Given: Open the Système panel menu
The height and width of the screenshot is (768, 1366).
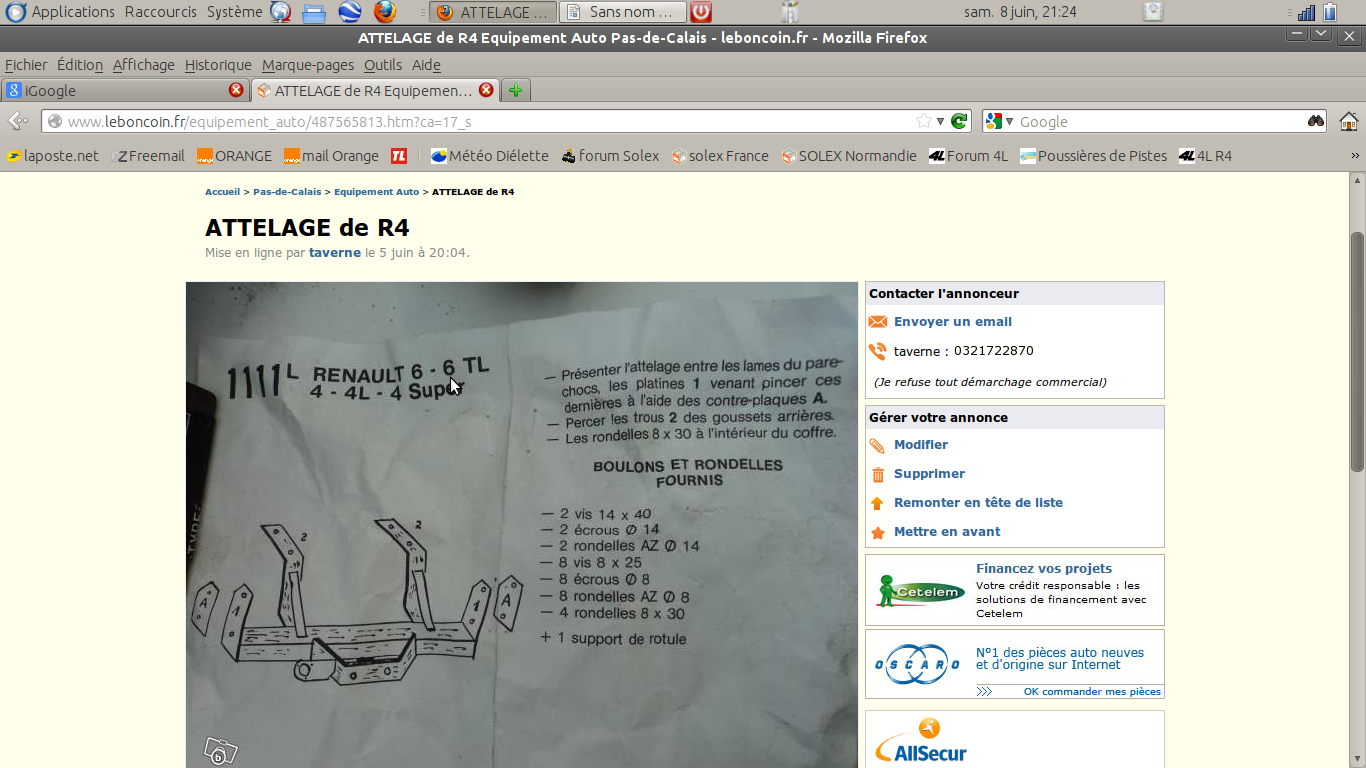Looking at the screenshot, I should [x=235, y=12].
